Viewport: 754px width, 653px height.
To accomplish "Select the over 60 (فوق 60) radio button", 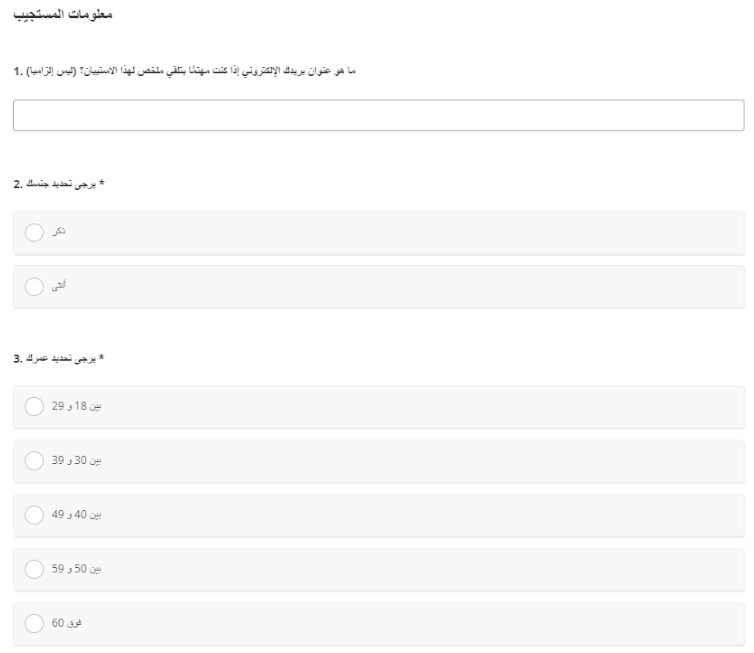I will (32, 623).
